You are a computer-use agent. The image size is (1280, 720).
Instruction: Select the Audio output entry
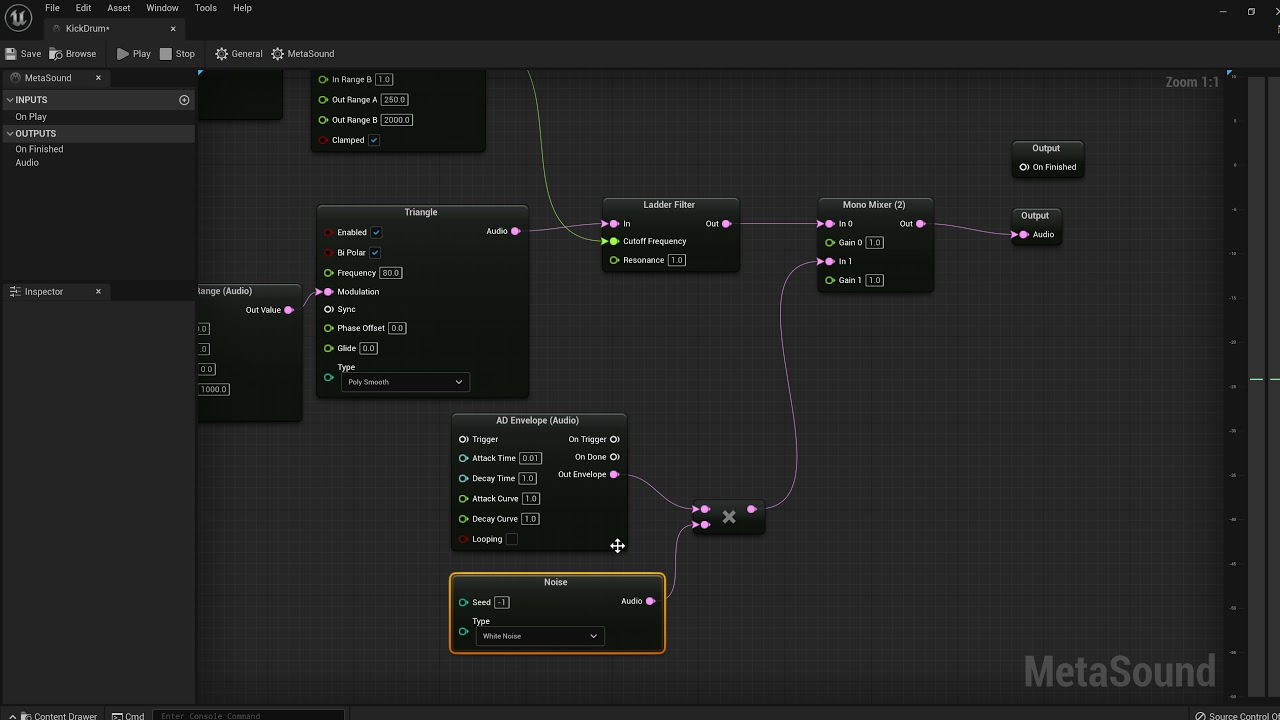tap(27, 163)
